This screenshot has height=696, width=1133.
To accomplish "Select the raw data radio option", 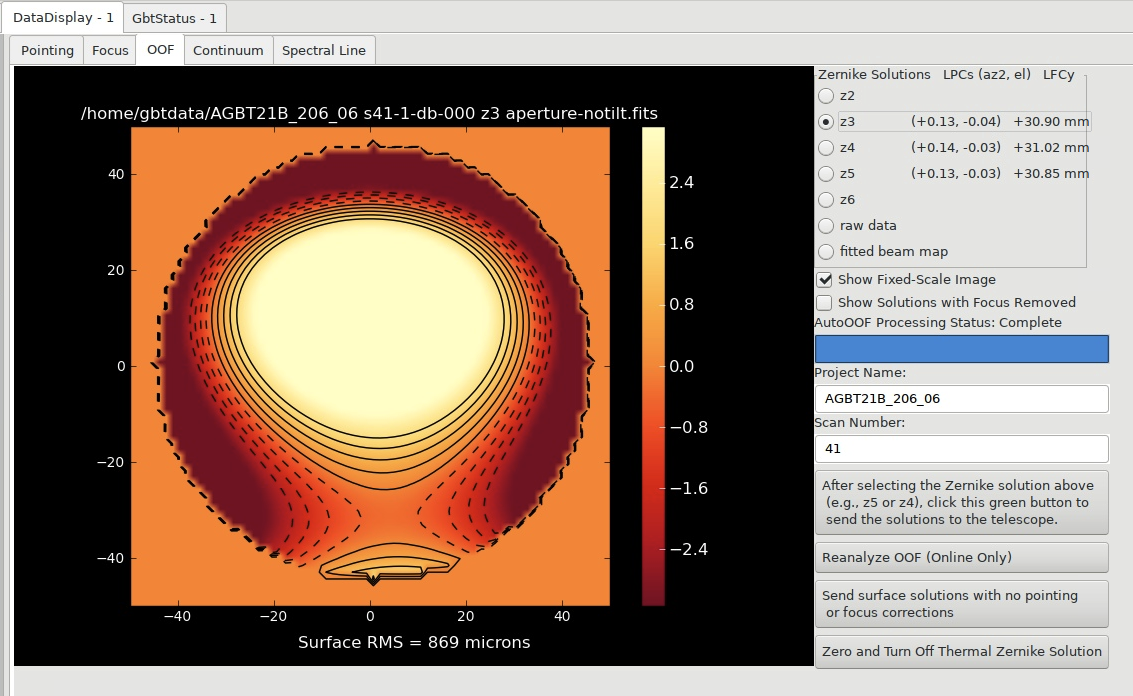I will 826,225.
